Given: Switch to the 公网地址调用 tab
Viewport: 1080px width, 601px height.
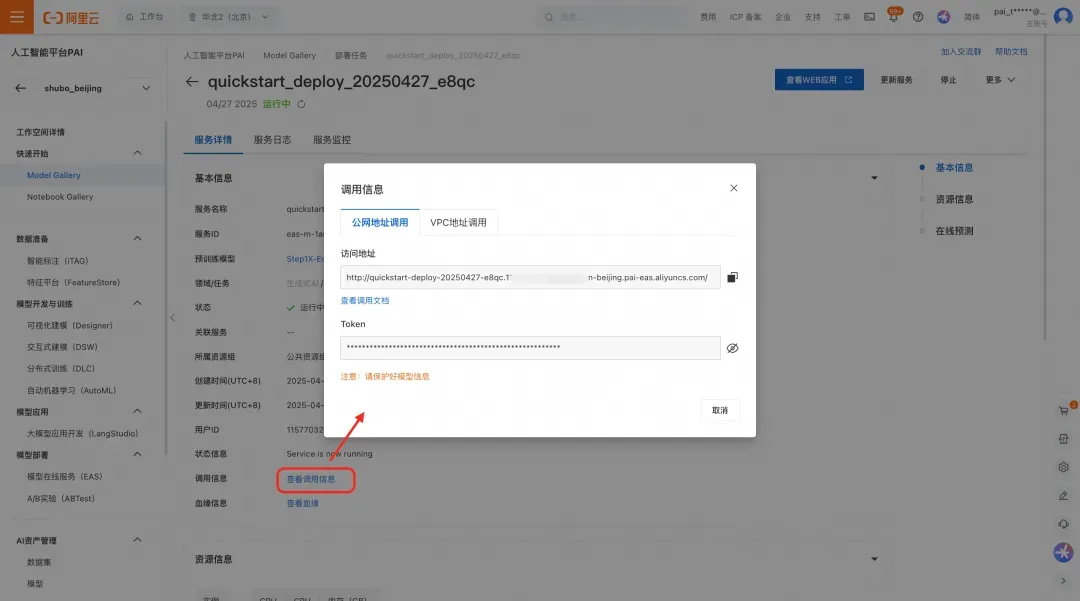Looking at the screenshot, I should [380, 222].
